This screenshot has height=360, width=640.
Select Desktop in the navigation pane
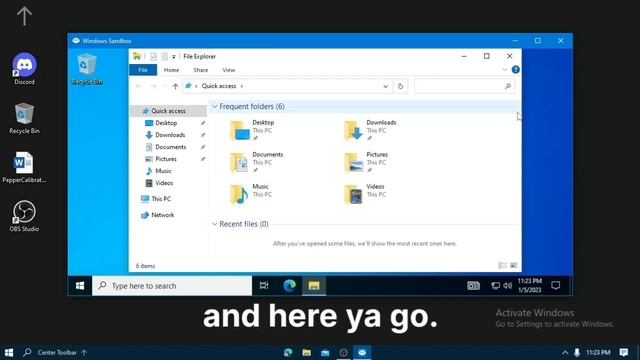pyautogui.click(x=166, y=123)
